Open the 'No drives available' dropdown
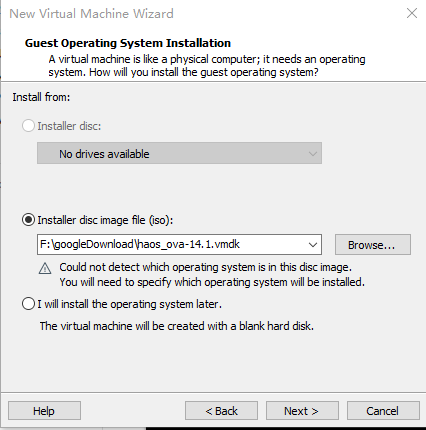426x430 pixels. pos(179,153)
